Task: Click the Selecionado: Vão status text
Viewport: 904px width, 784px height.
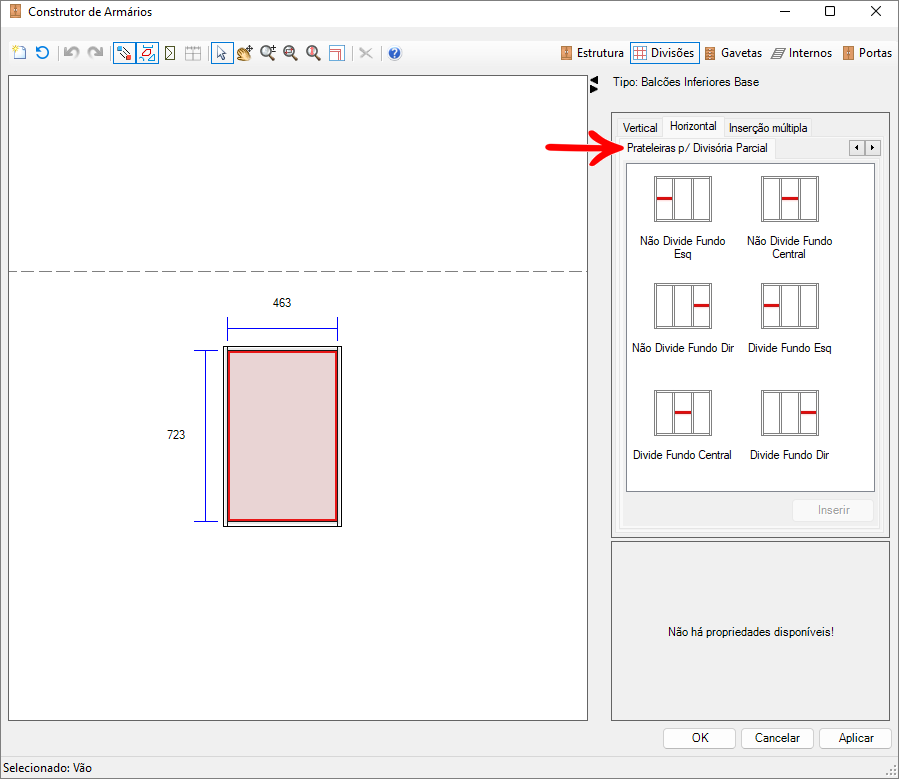Action: (x=47, y=769)
